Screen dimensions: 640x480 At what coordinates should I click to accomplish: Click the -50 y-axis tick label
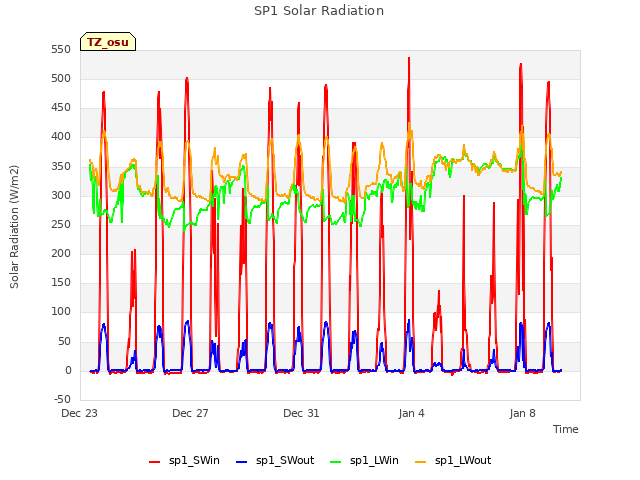pyautogui.click(x=62, y=399)
